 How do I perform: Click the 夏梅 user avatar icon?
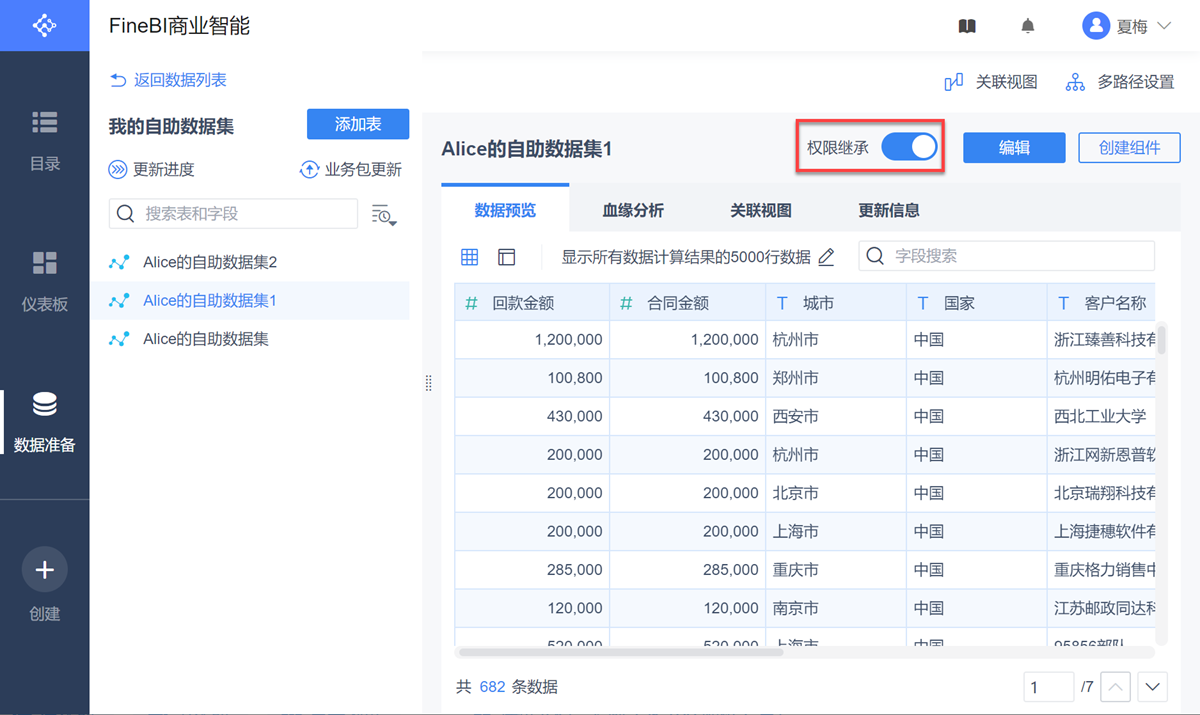click(x=1096, y=26)
